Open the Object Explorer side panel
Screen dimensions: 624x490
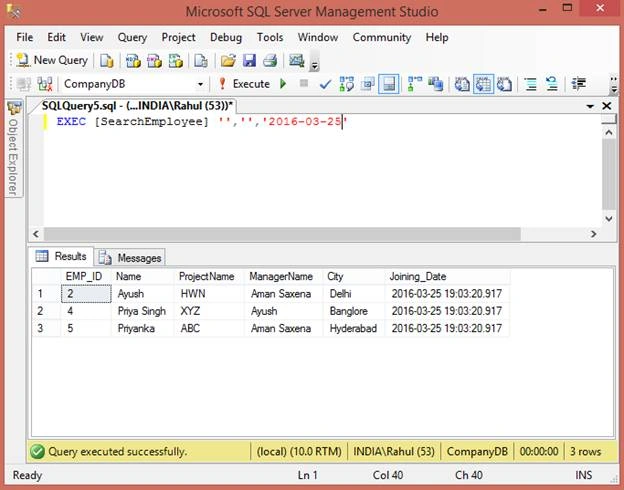(14, 149)
